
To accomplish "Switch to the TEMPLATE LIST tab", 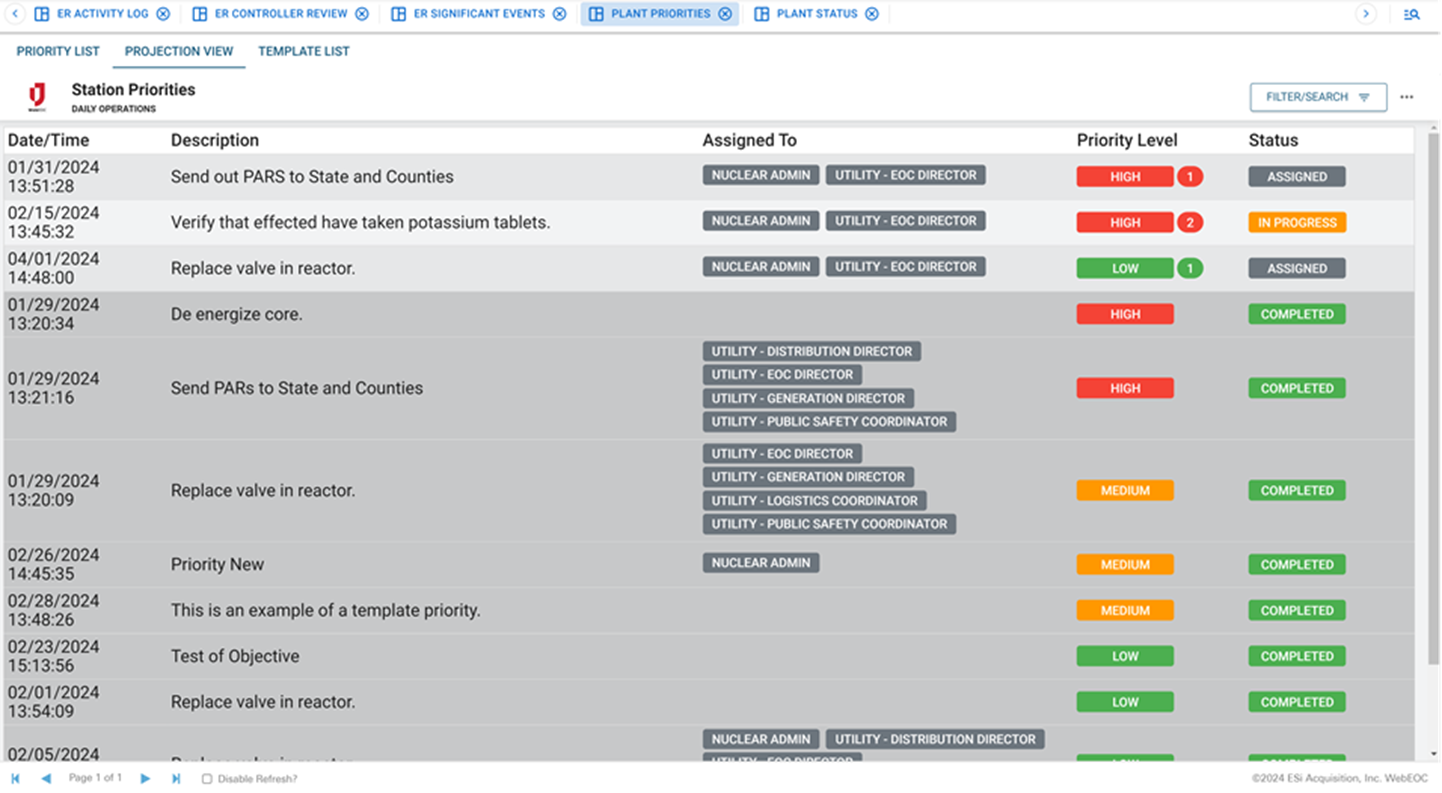I will 303,51.
